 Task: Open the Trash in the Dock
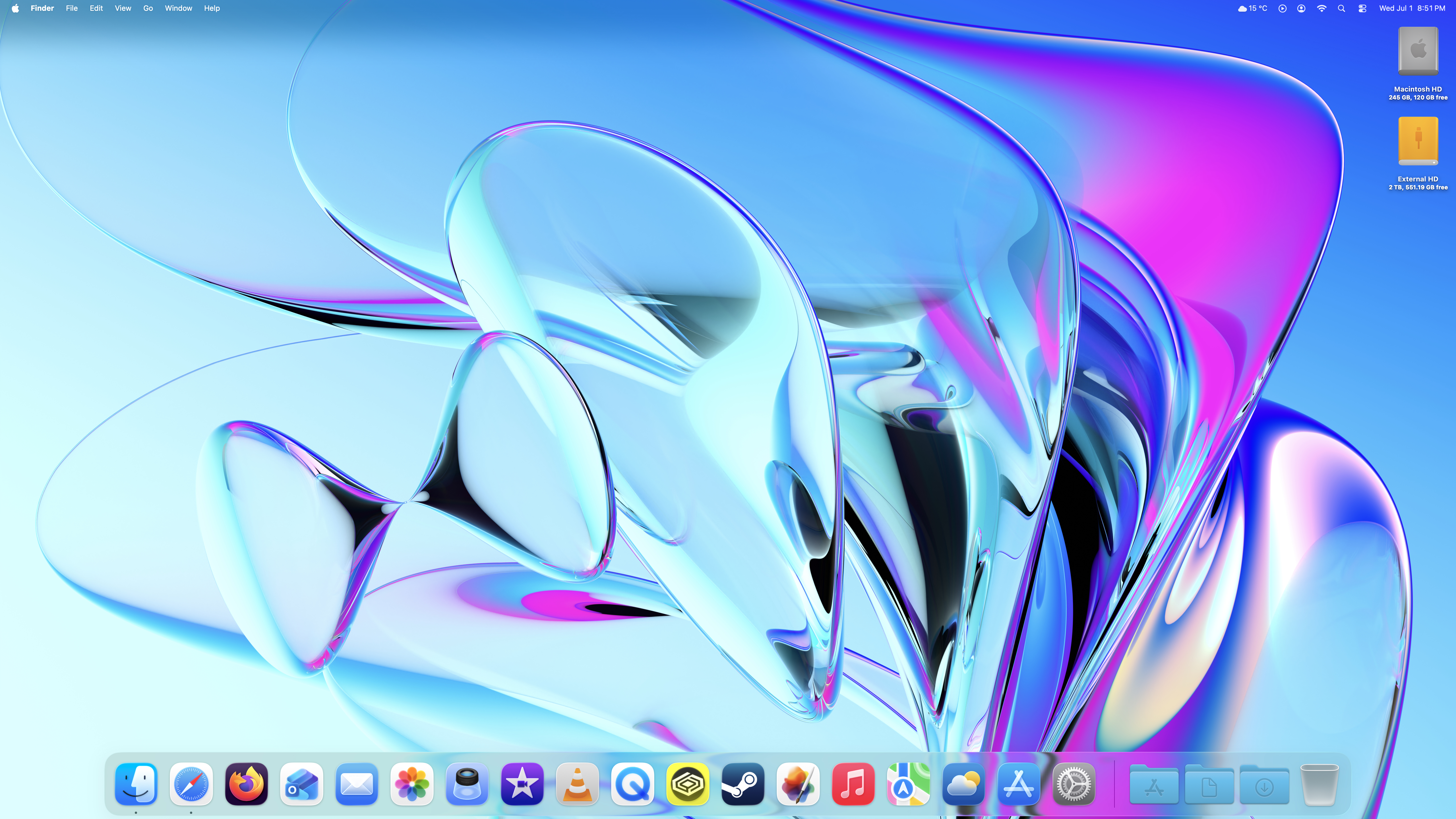pyautogui.click(x=1320, y=784)
